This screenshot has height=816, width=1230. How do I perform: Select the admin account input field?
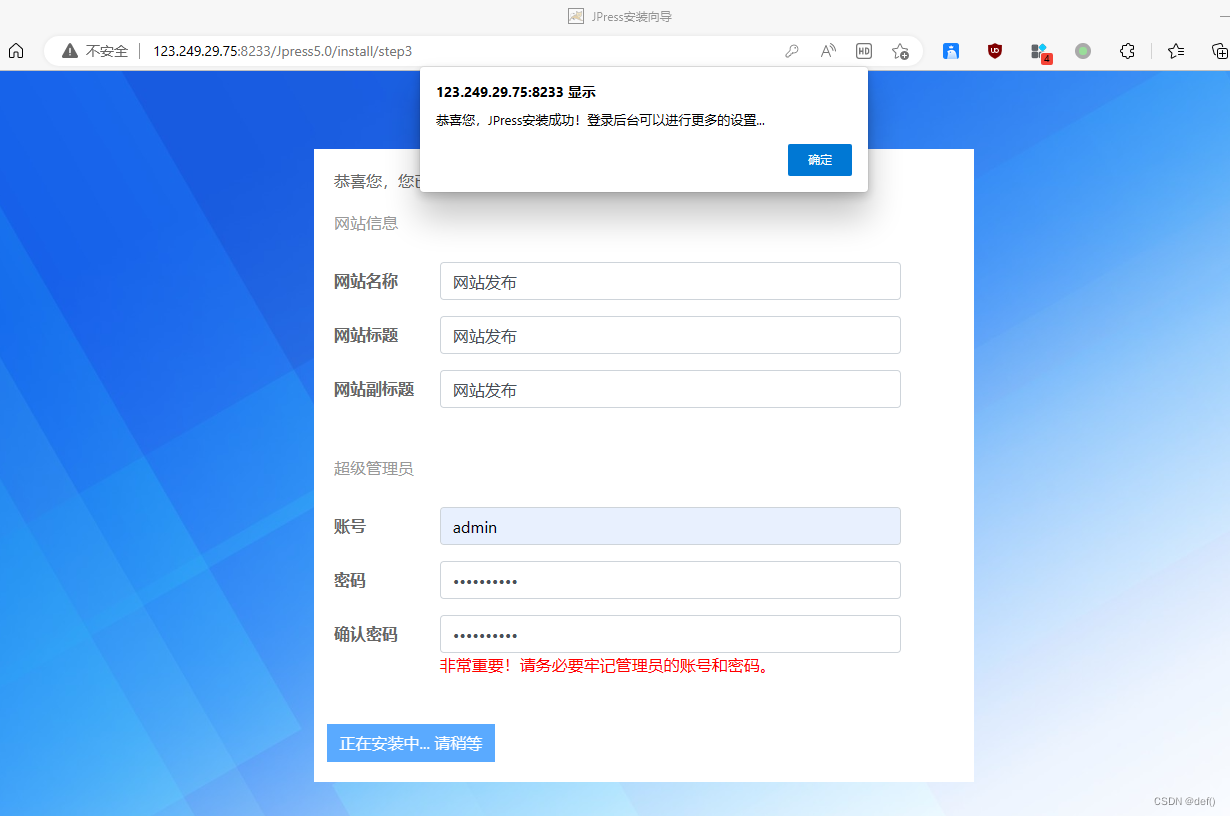click(x=670, y=526)
